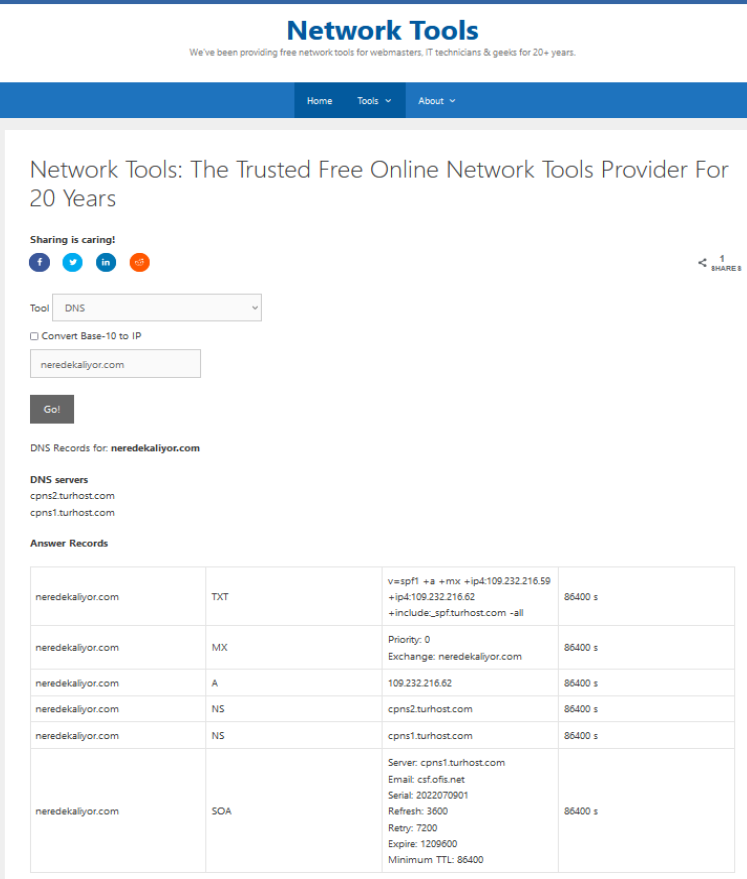Select the SOA Refresh: 3600 line

417,811
